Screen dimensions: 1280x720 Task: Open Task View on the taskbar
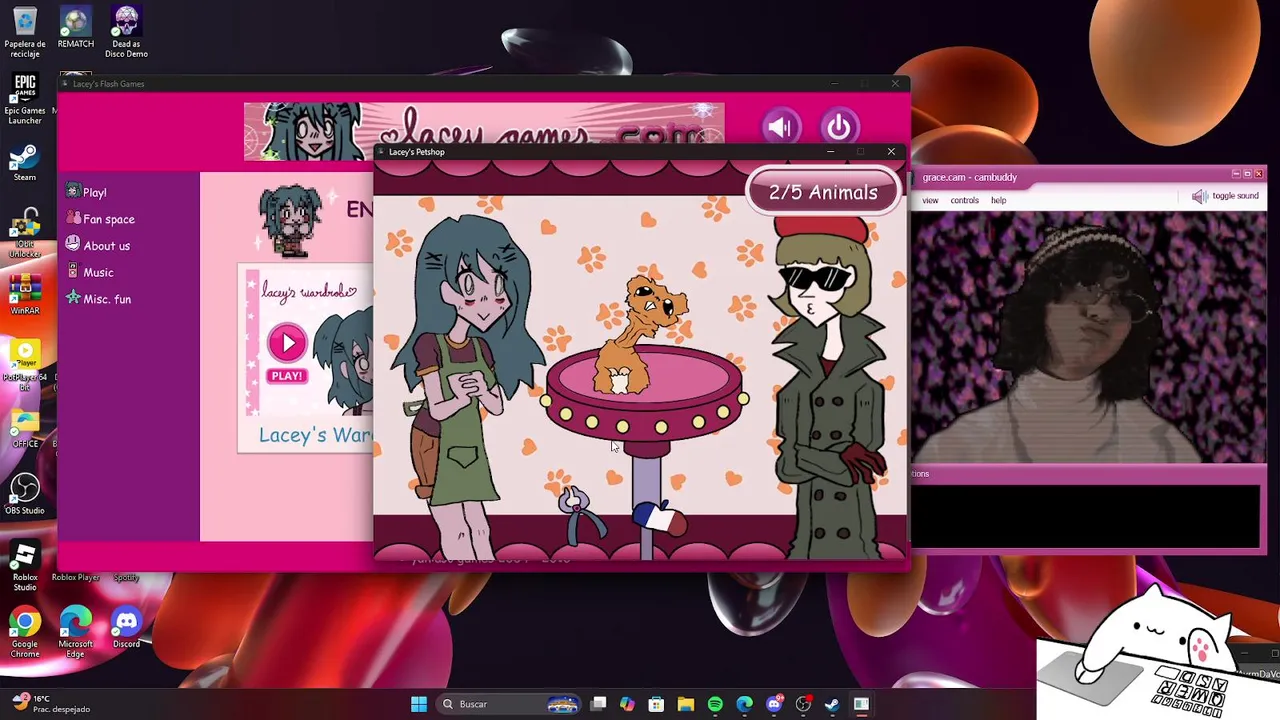tap(598, 704)
